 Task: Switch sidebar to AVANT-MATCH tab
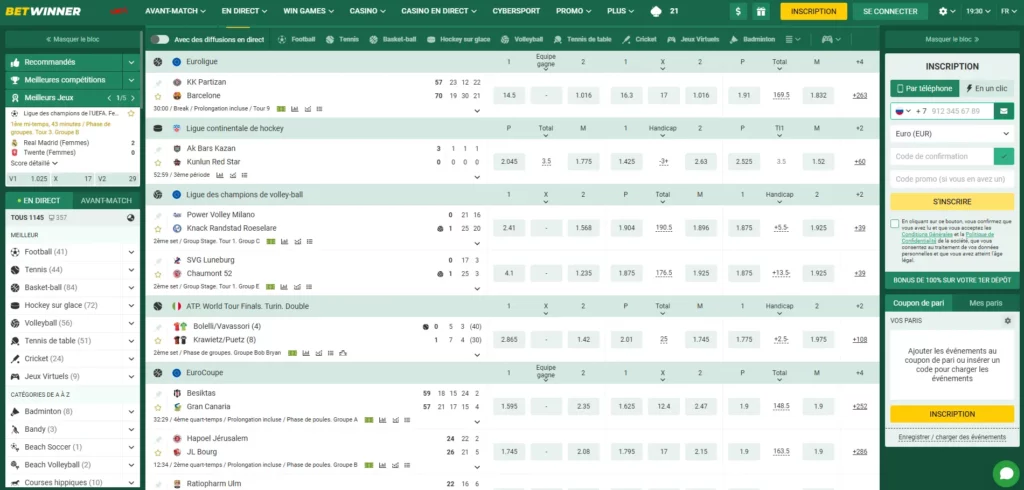coord(106,201)
